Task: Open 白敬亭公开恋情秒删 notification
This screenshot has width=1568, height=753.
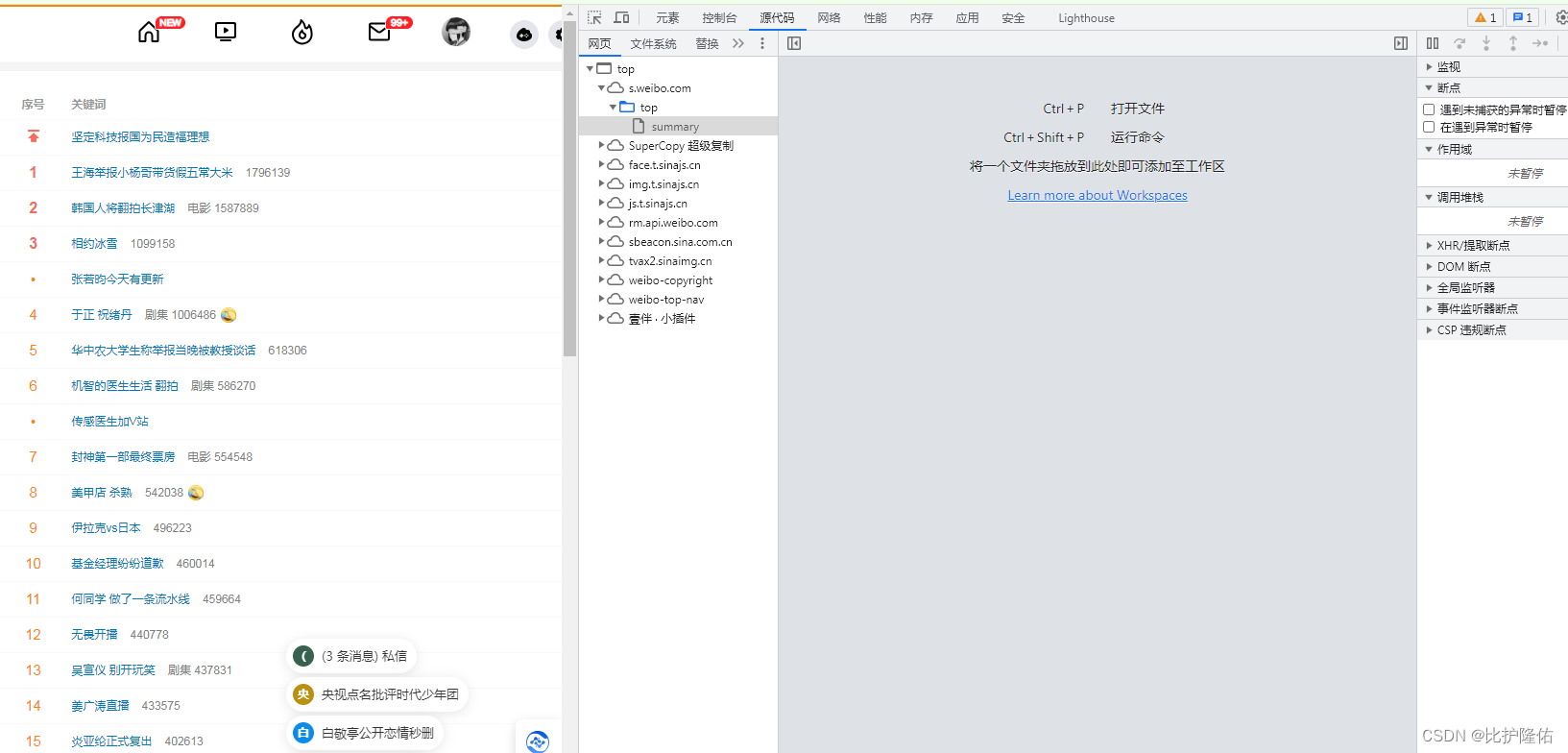Action: coord(365,733)
